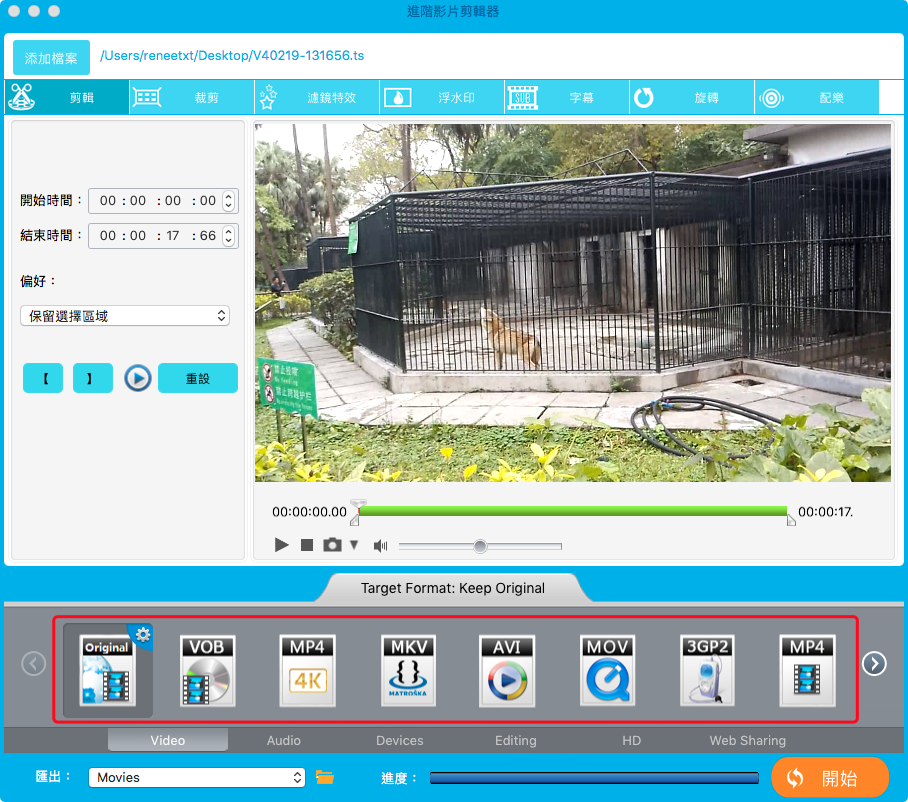908x802 pixels.
Task: Click the 結束時間 end time field
Action: [x=163, y=236]
